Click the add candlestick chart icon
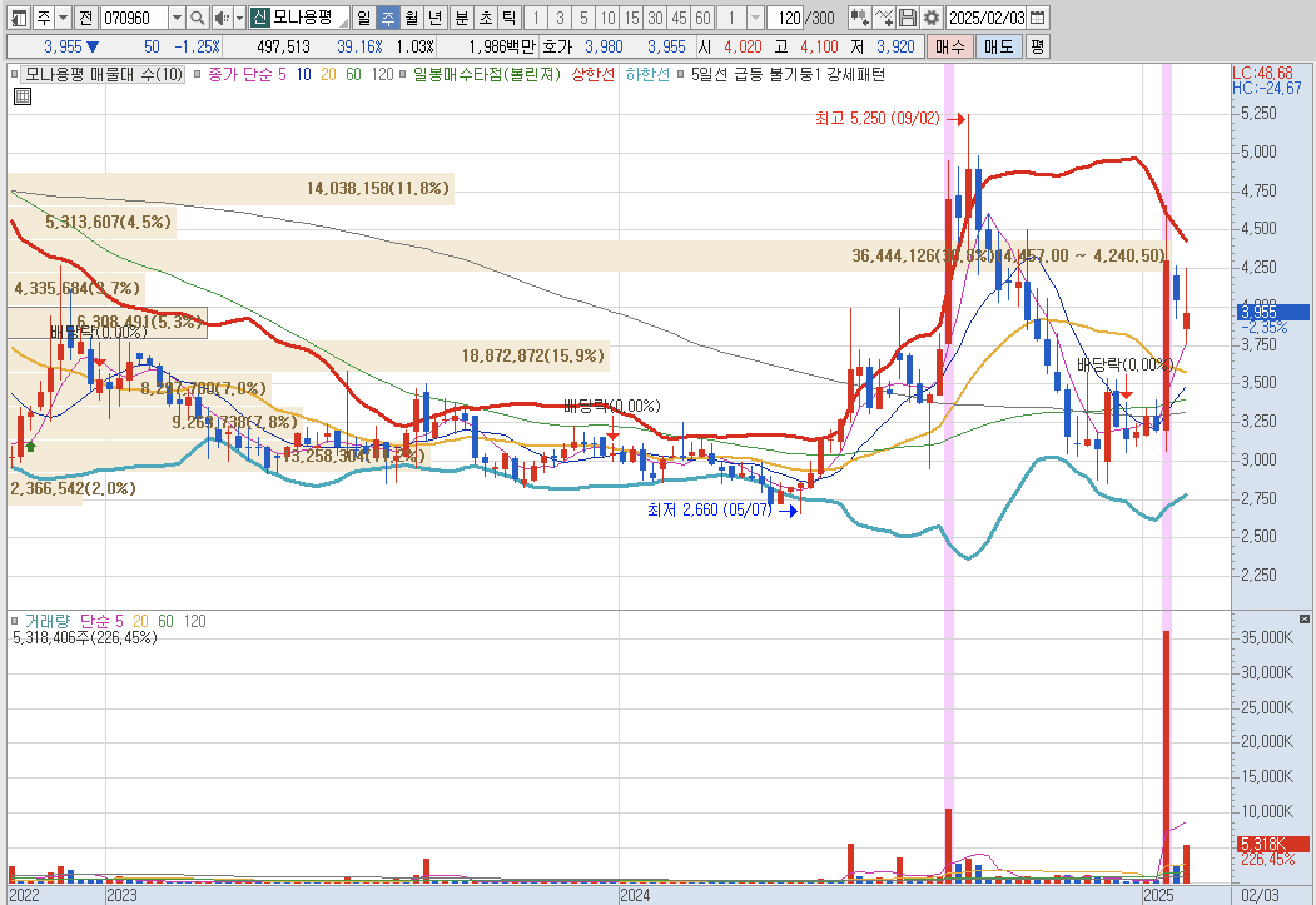1316x905 pixels. [x=860, y=18]
